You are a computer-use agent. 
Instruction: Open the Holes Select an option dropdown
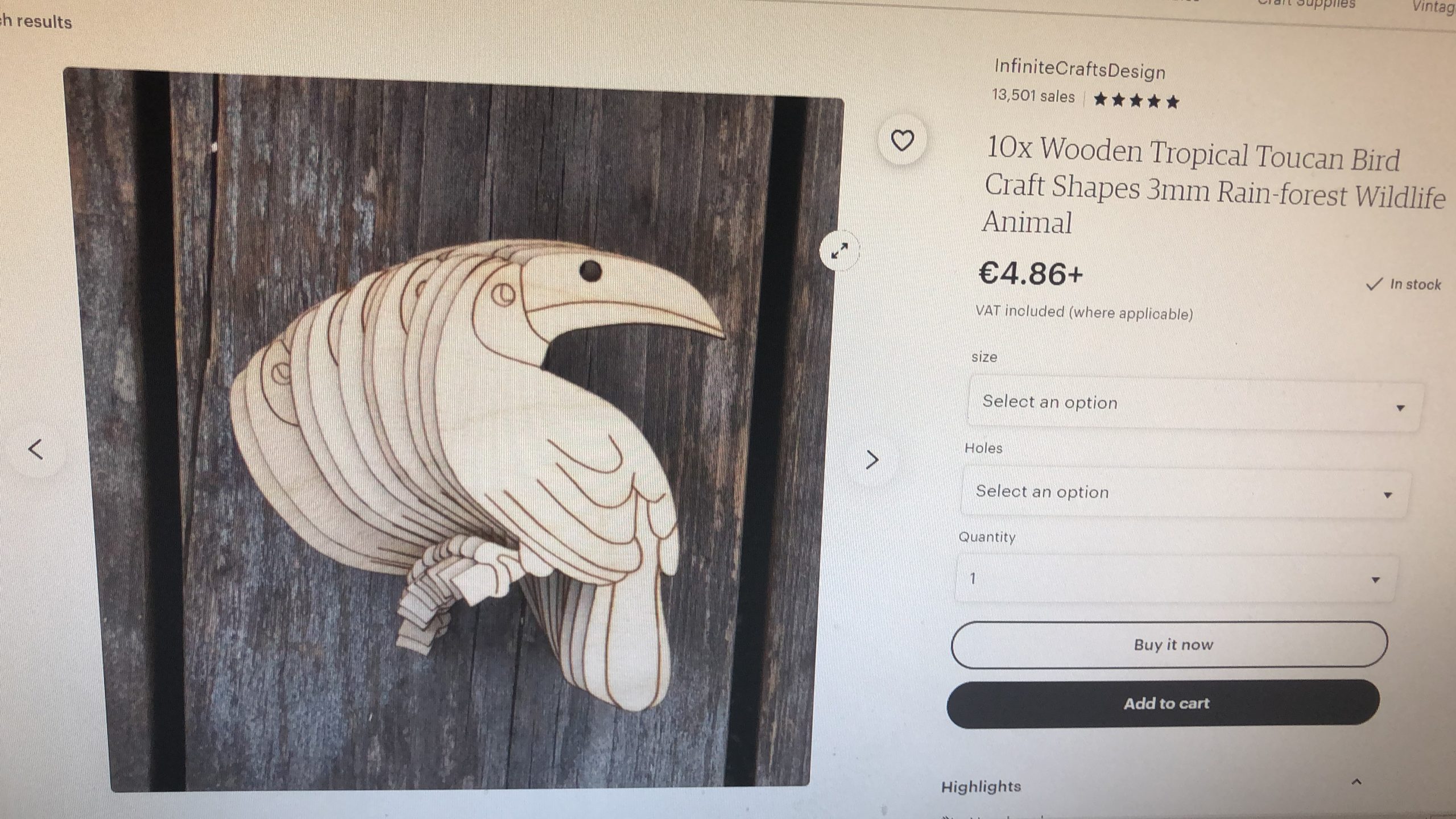coord(1186,493)
